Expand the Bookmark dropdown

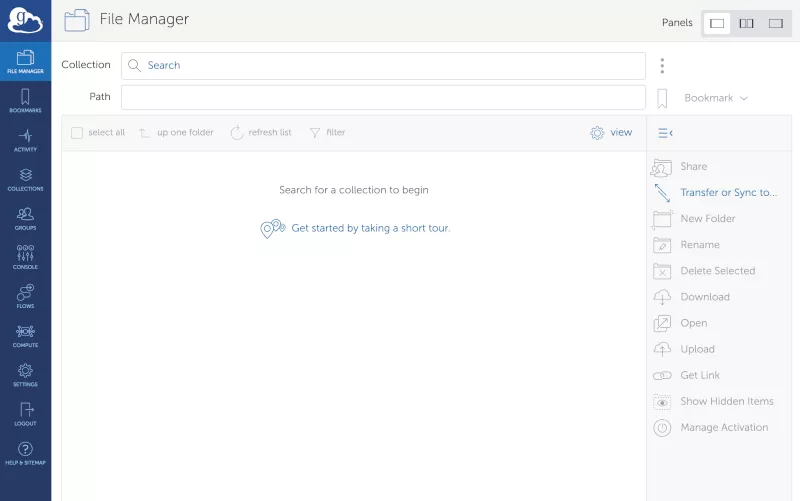716,98
